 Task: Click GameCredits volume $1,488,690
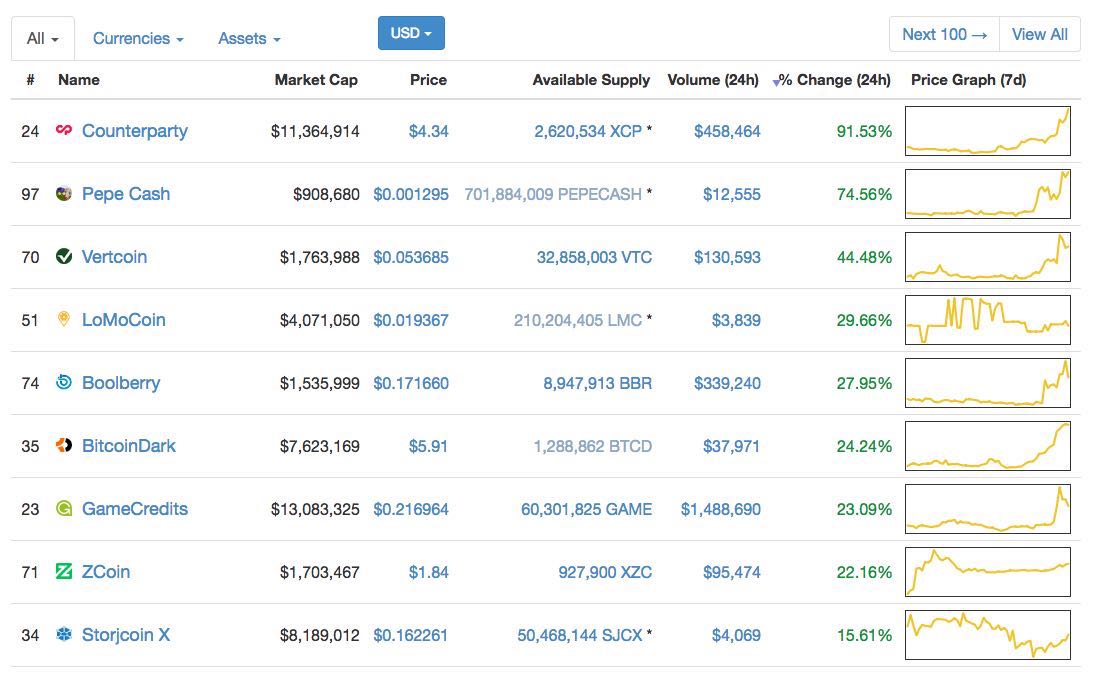coord(720,510)
